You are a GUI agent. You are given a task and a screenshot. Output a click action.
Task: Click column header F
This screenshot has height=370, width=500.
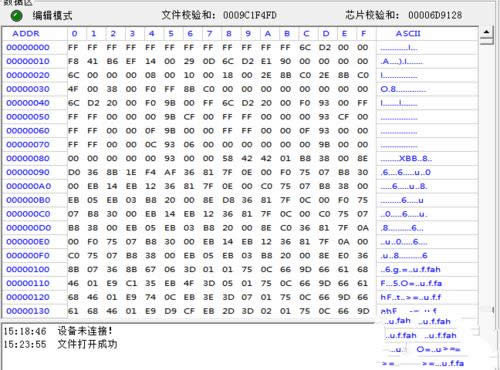click(364, 34)
